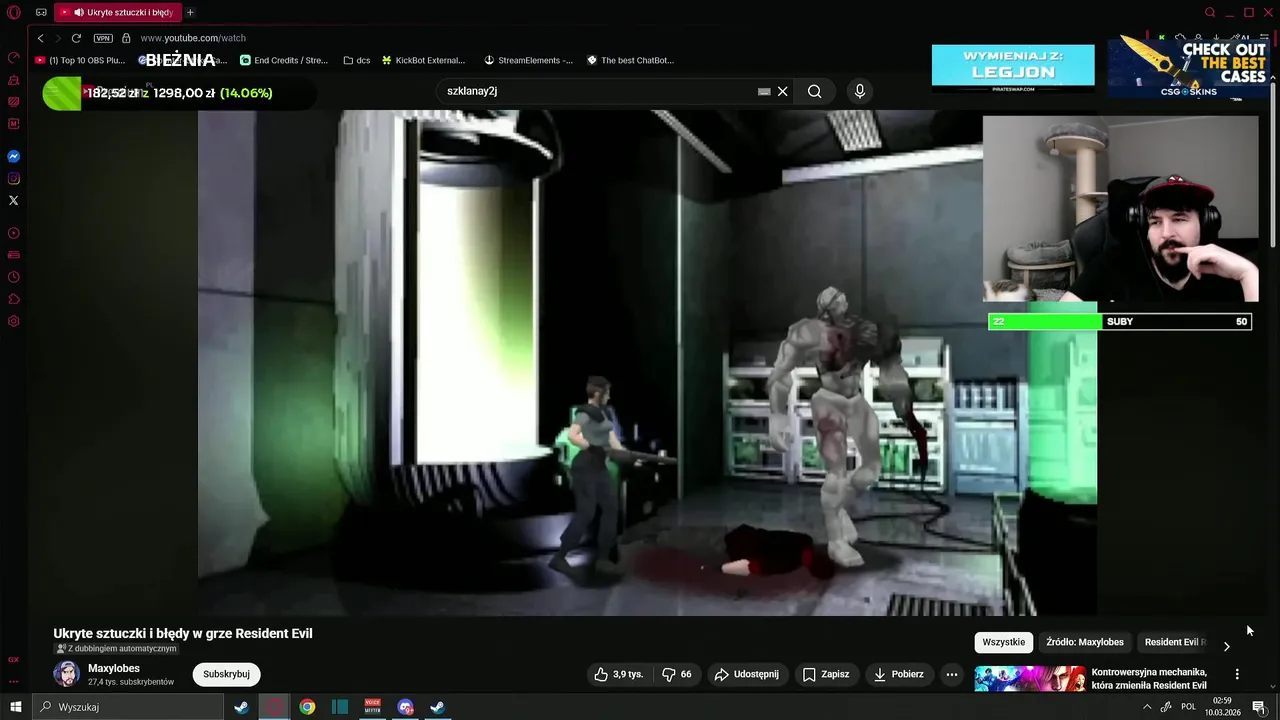
Task: Open KickBot External... bookmark
Action: pyautogui.click(x=423, y=60)
